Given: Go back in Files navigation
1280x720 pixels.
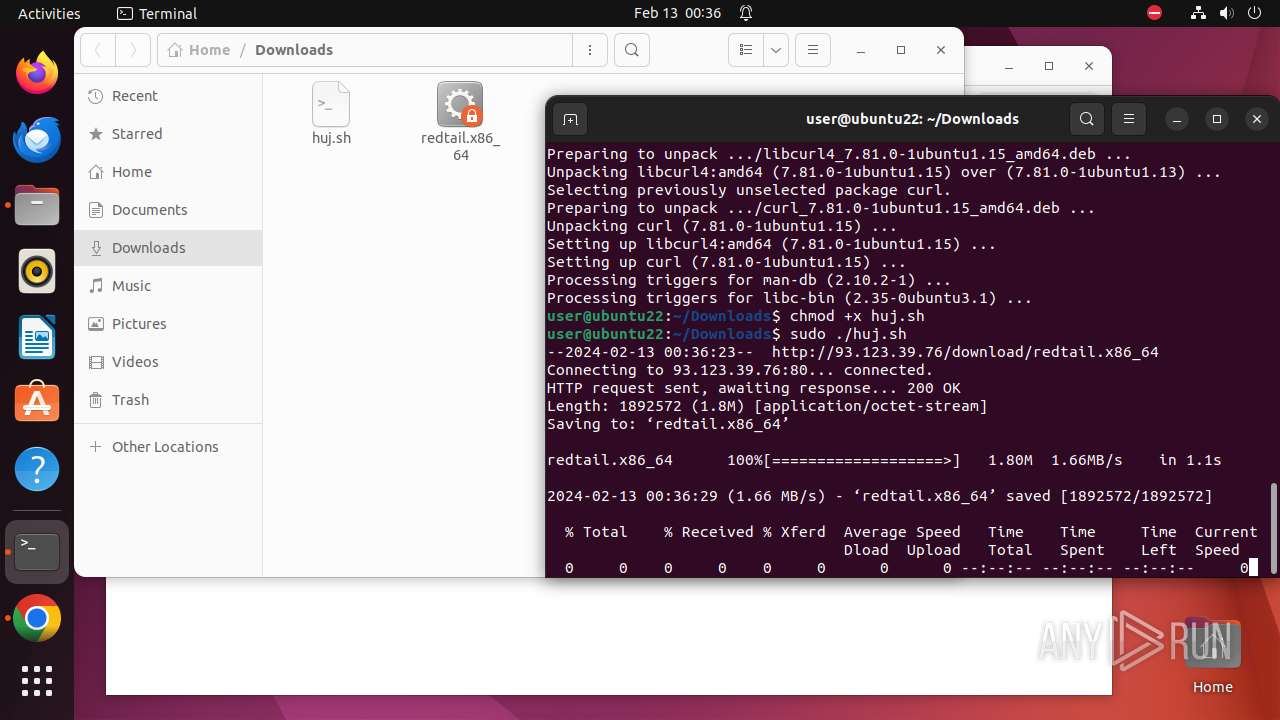Looking at the screenshot, I should pos(98,50).
